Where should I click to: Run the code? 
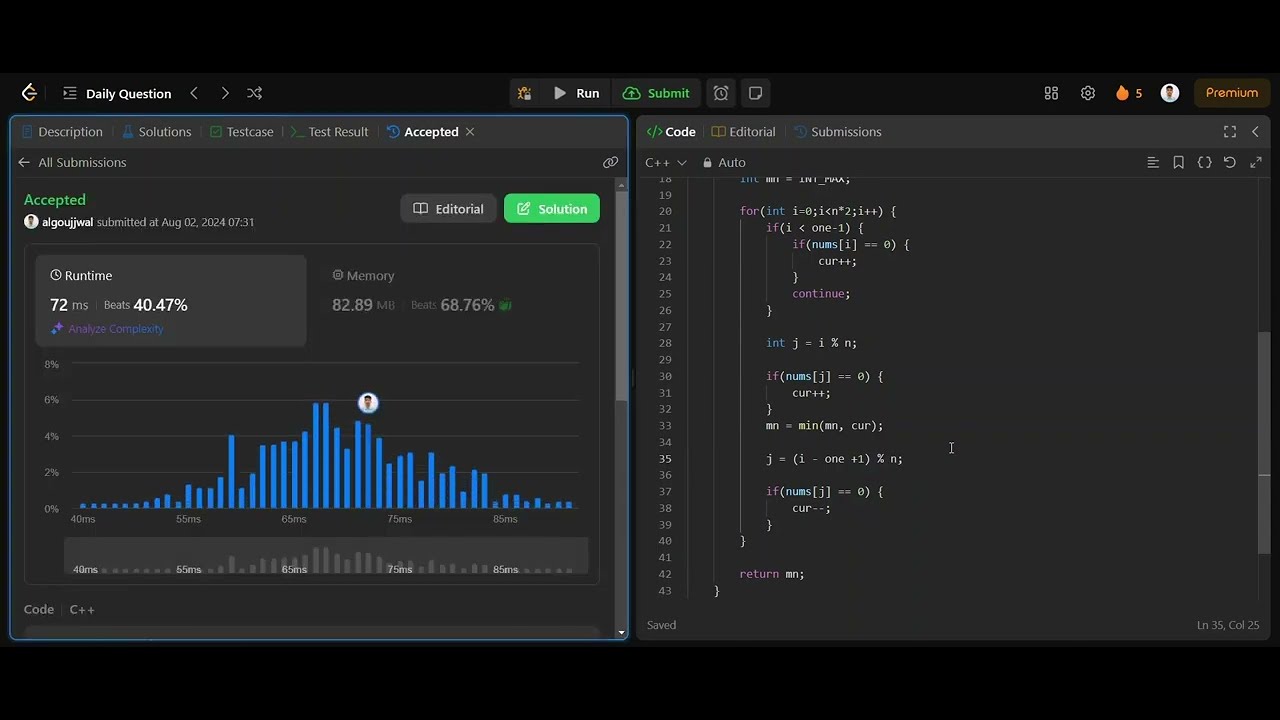click(576, 93)
